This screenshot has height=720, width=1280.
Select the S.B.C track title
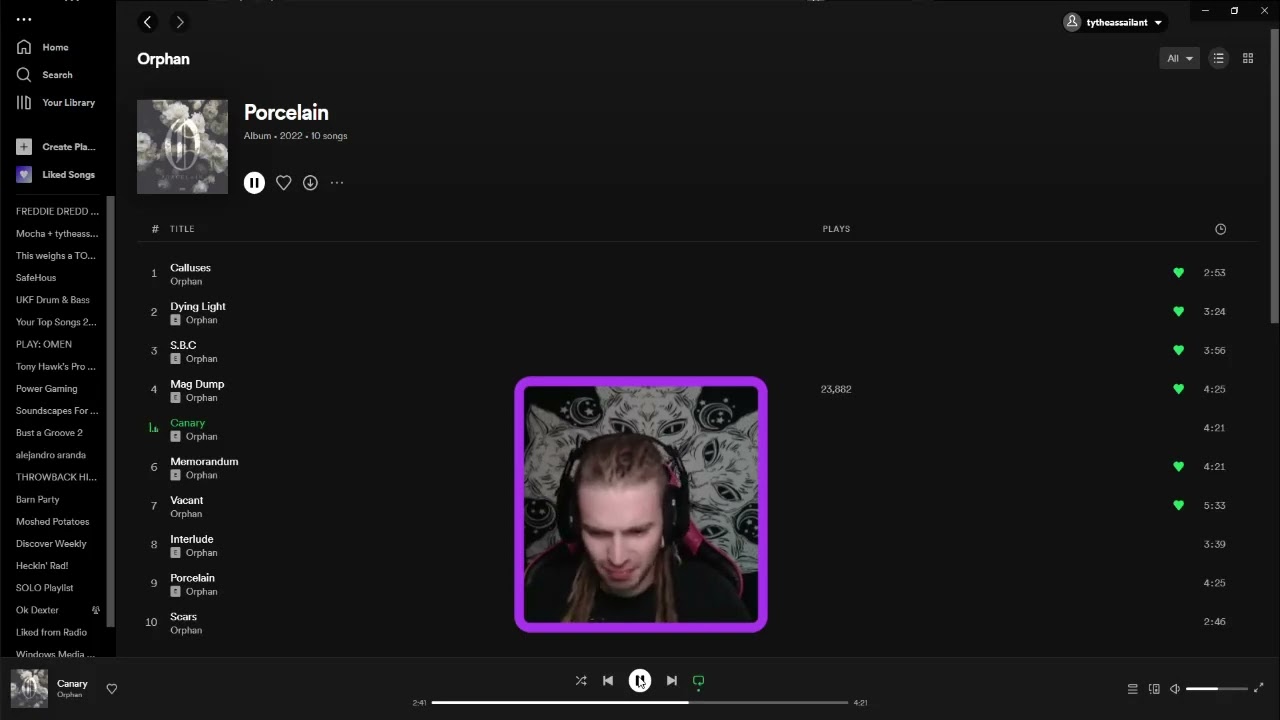pyautogui.click(x=183, y=345)
